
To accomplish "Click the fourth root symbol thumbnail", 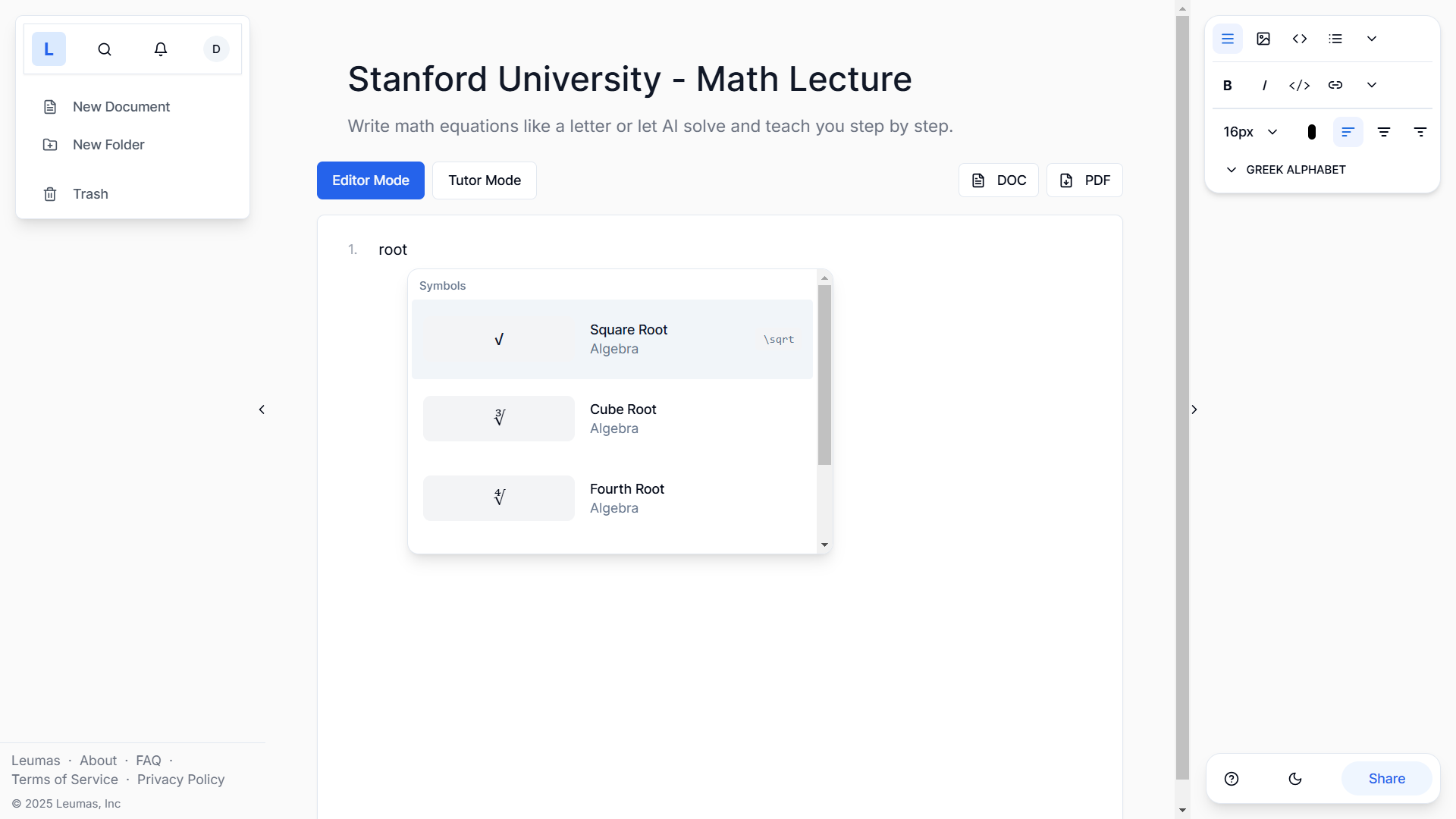I will (x=499, y=498).
